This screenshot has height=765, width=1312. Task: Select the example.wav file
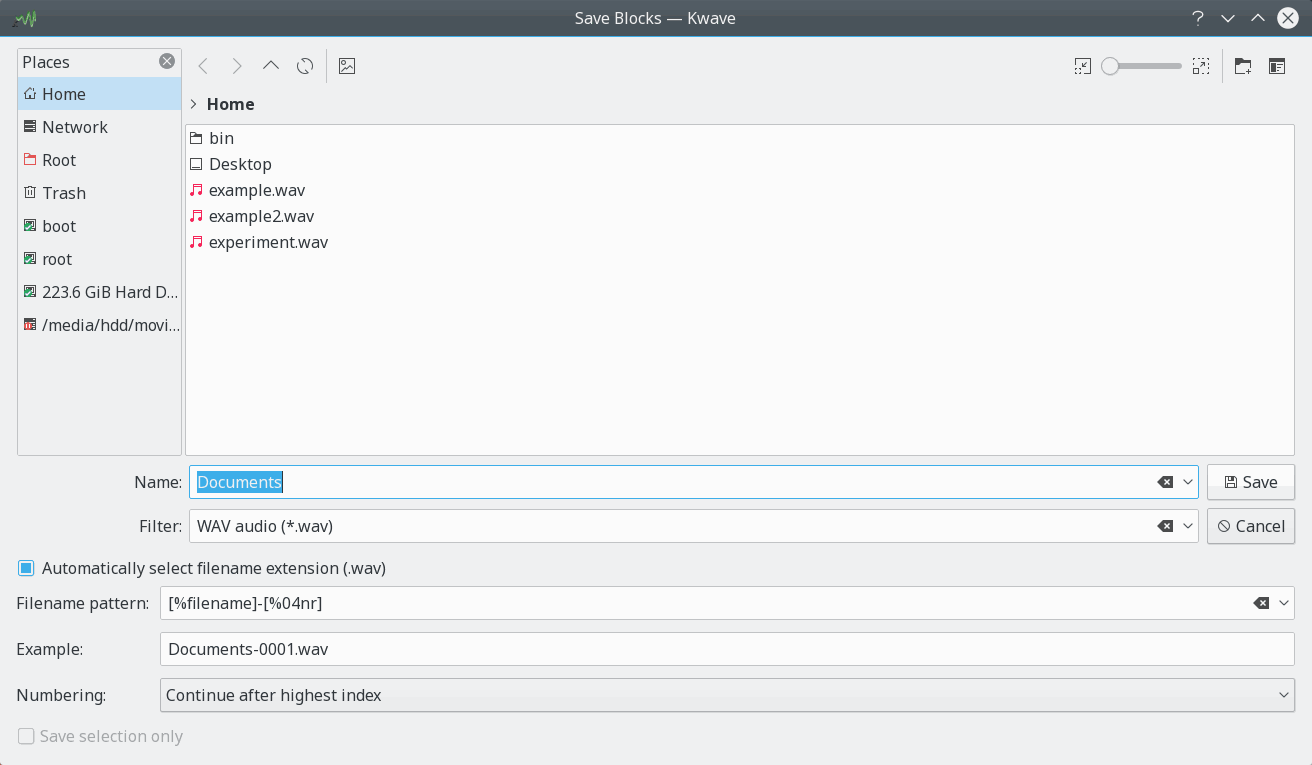(247, 190)
